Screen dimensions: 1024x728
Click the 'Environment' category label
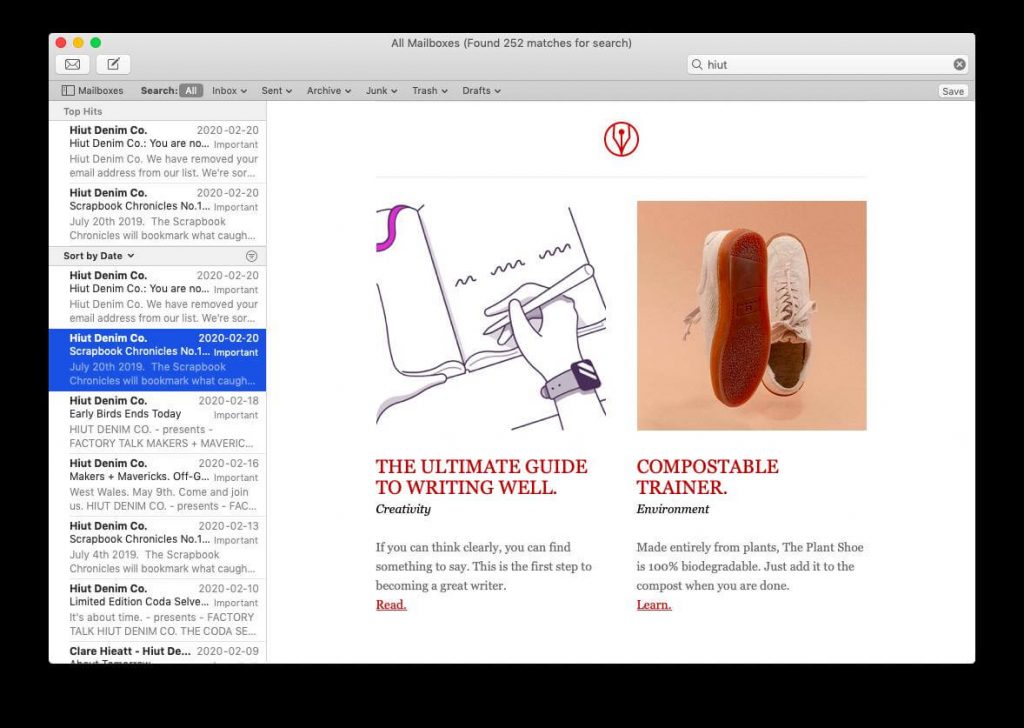pos(673,509)
